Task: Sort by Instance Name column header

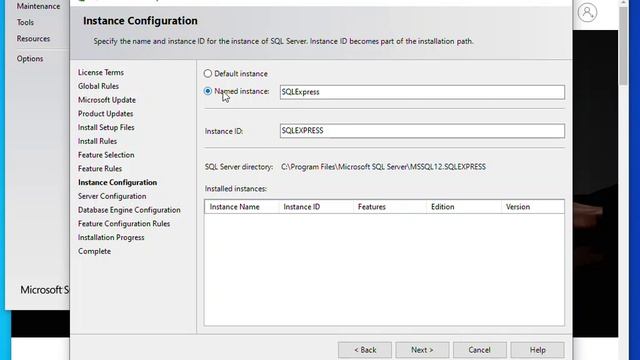Action: [x=242, y=207]
